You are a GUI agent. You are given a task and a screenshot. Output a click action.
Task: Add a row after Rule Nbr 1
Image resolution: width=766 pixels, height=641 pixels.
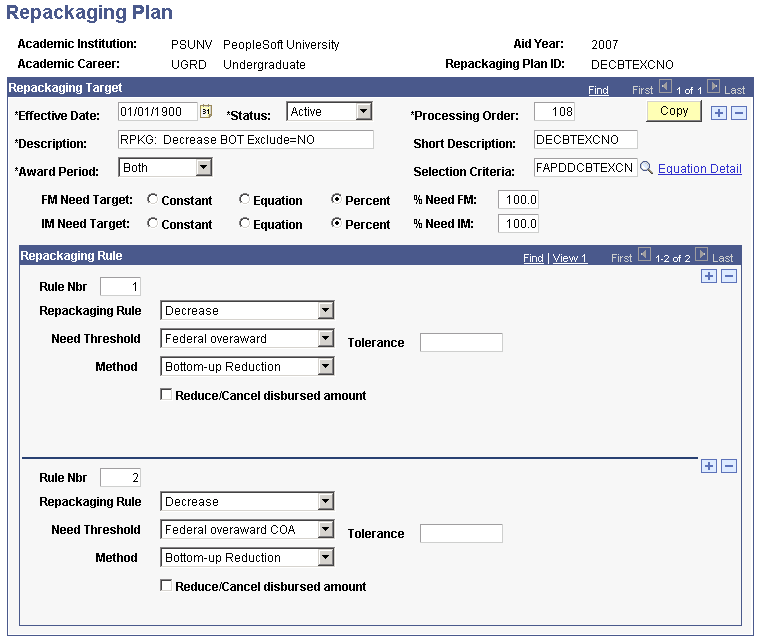[x=708, y=276]
